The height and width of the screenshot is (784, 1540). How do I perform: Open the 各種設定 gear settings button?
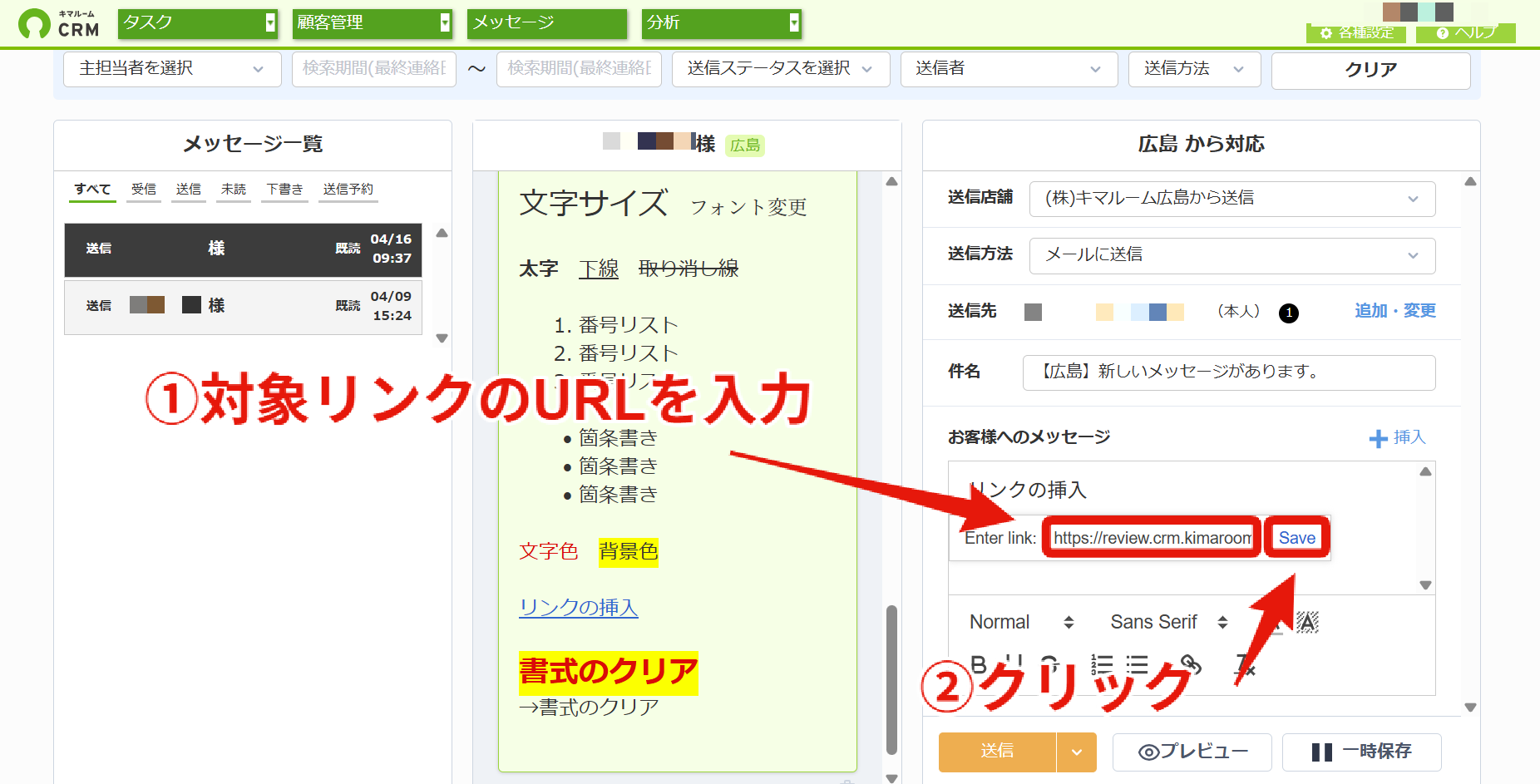(1356, 33)
